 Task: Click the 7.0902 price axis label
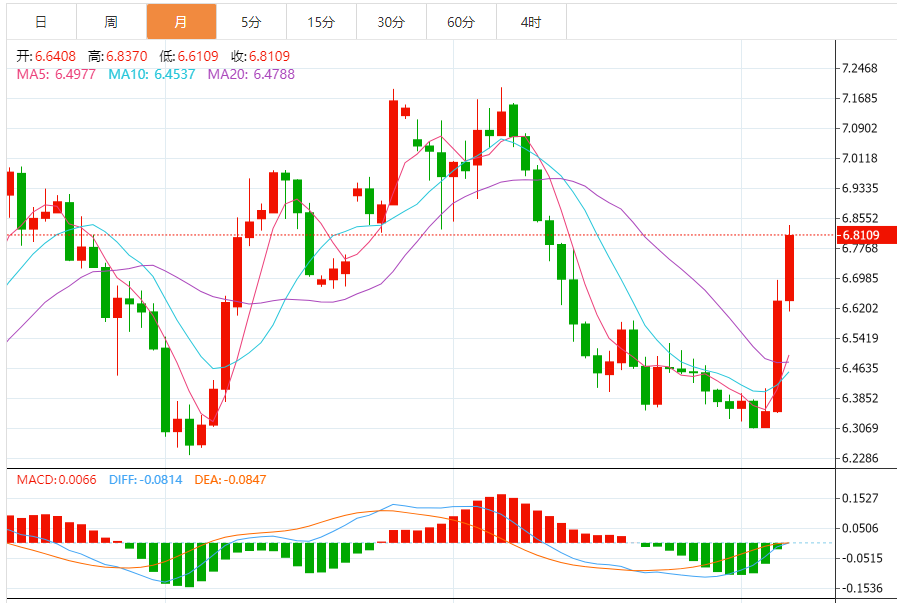click(x=859, y=128)
